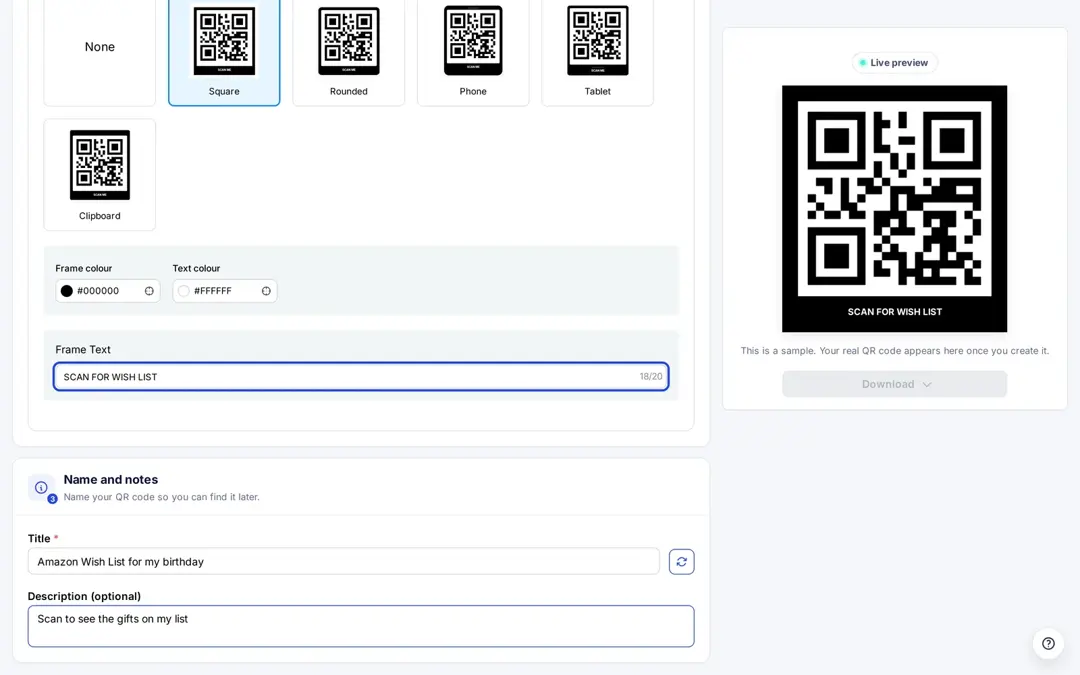Click into the Frame Text input
Screen dimensions: 1080x675
361,377
